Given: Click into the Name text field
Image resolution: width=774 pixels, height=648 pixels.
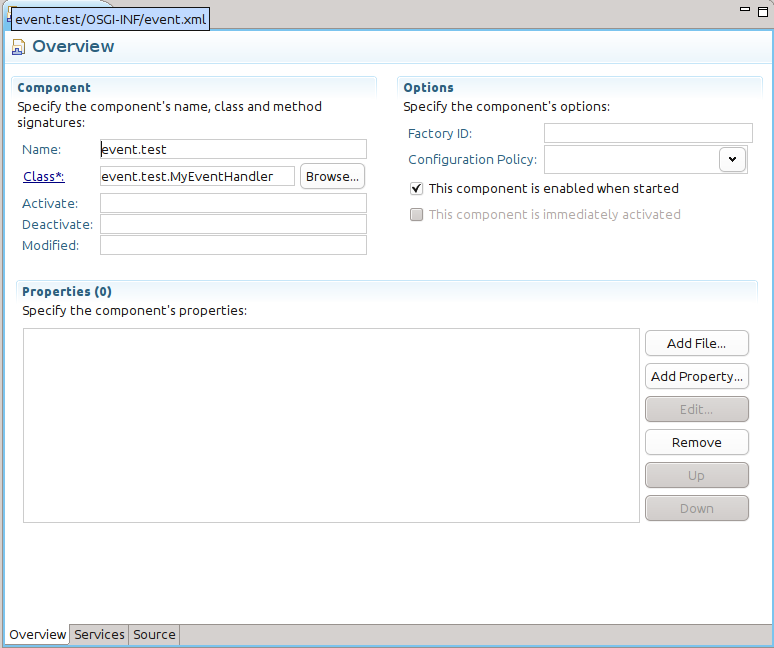Looking at the screenshot, I should pyautogui.click(x=233, y=149).
